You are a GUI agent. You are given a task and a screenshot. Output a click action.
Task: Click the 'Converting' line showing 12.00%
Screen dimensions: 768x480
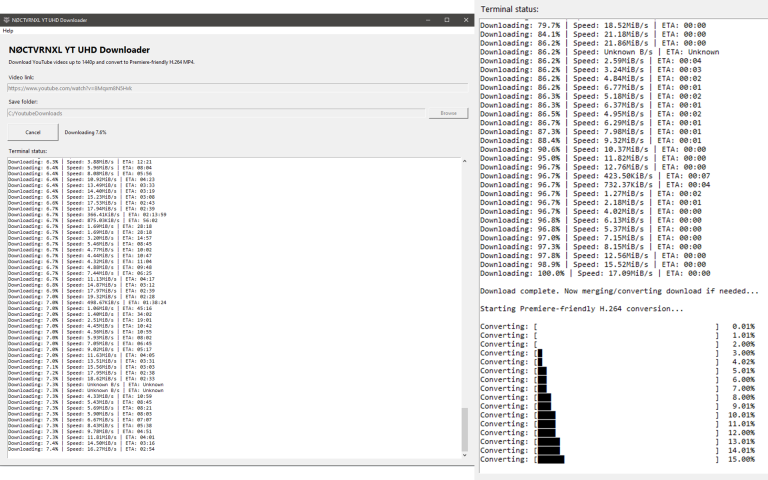(618, 432)
